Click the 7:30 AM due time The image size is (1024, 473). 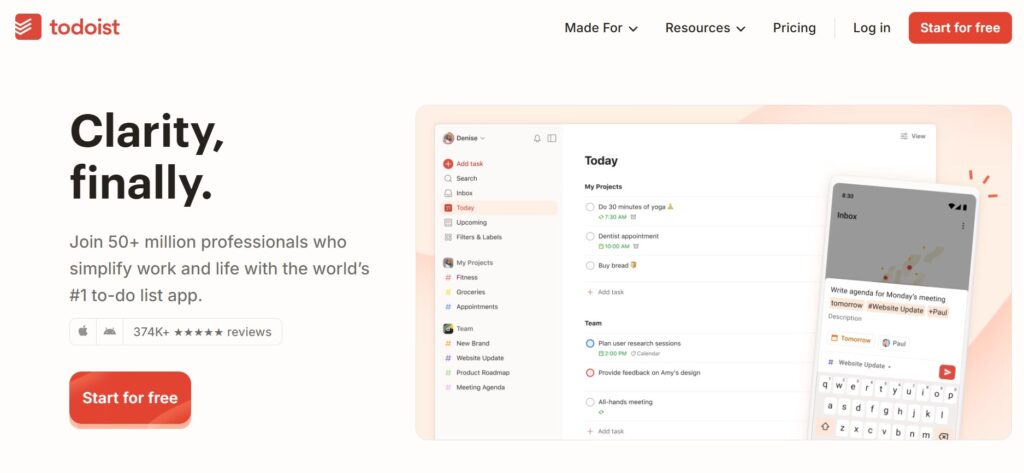(x=613, y=217)
